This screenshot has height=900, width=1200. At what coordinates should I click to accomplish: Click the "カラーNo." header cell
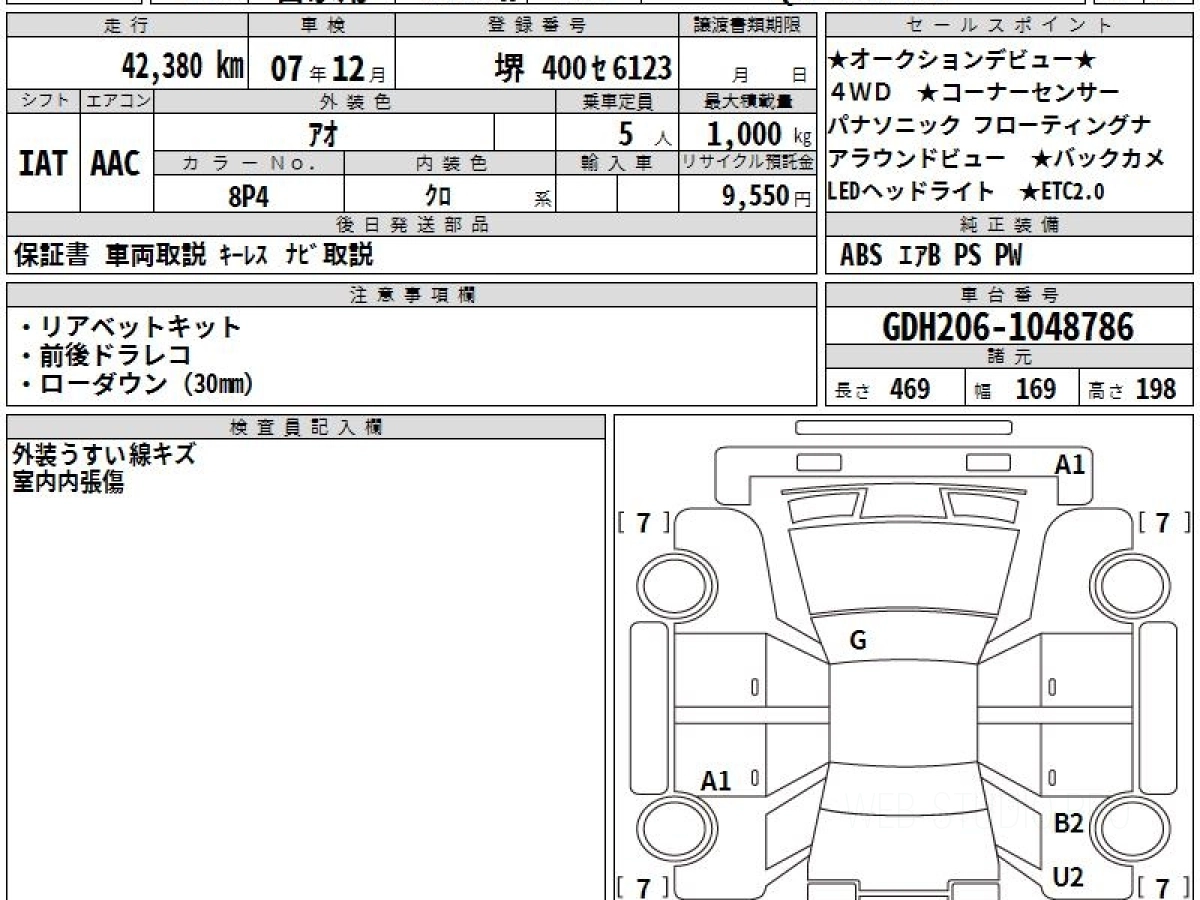tap(249, 163)
